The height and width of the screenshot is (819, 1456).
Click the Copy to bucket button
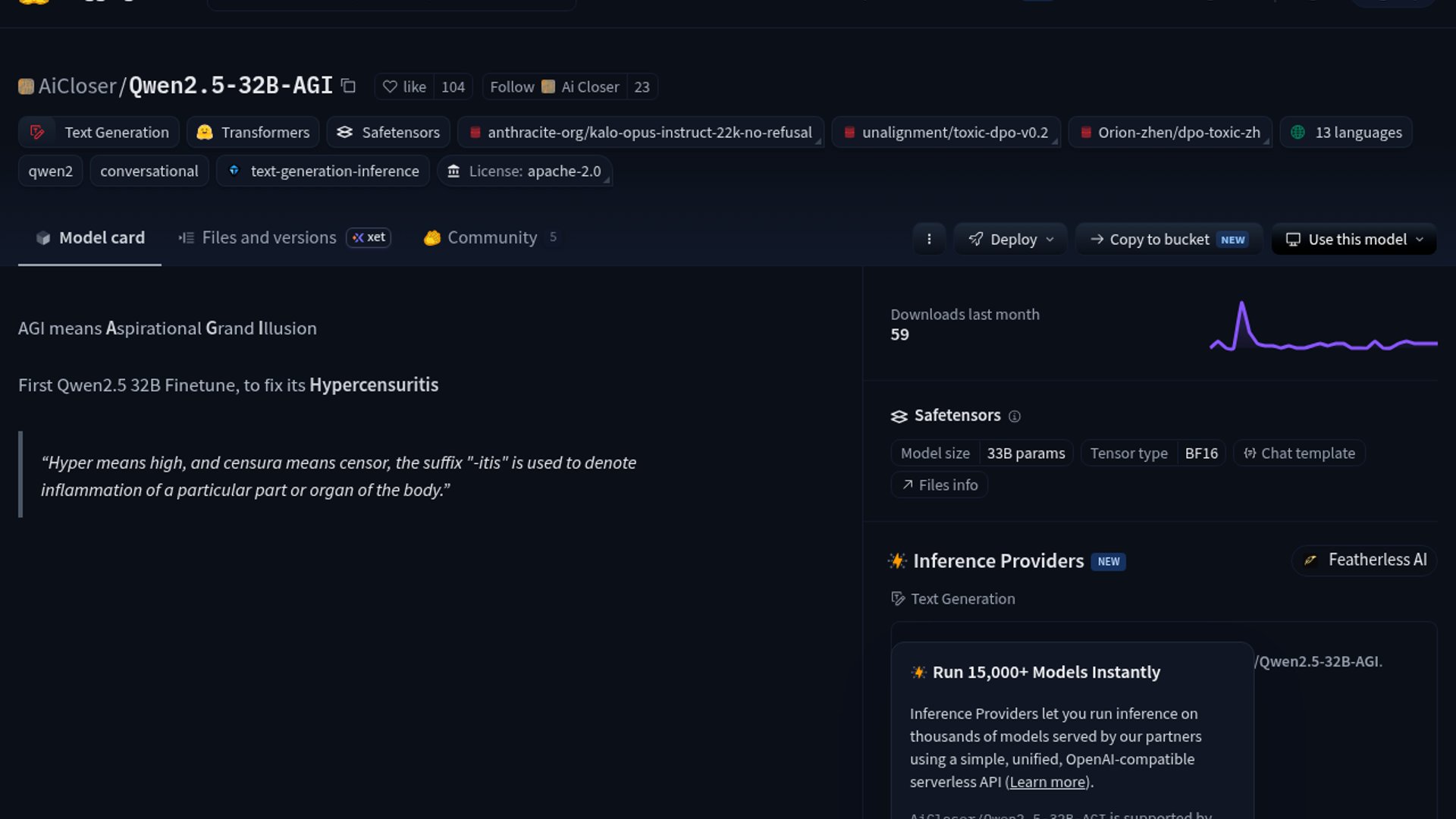point(1169,239)
